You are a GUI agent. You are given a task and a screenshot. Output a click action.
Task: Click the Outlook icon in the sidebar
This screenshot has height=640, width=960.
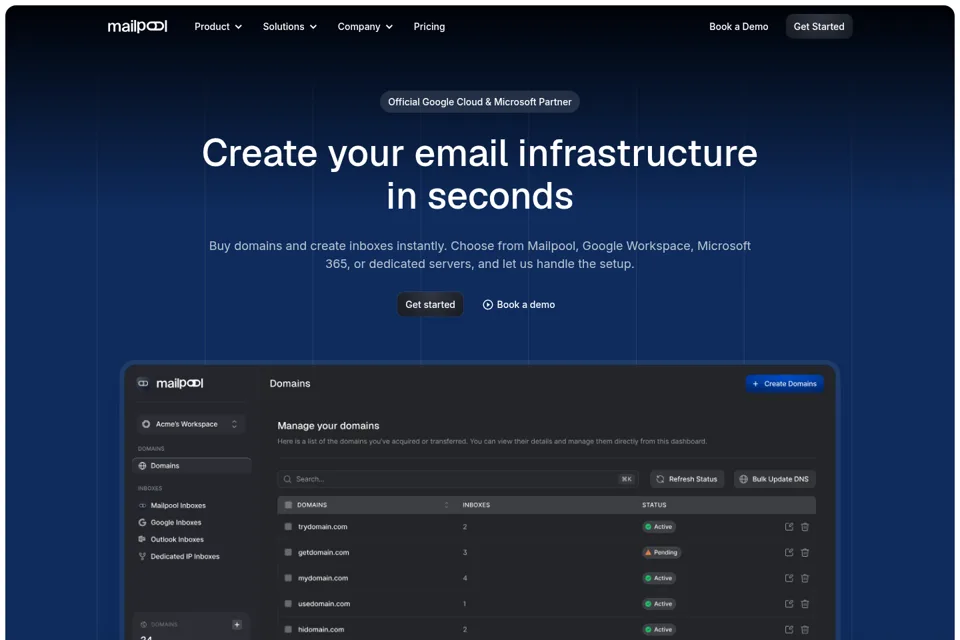click(142, 539)
